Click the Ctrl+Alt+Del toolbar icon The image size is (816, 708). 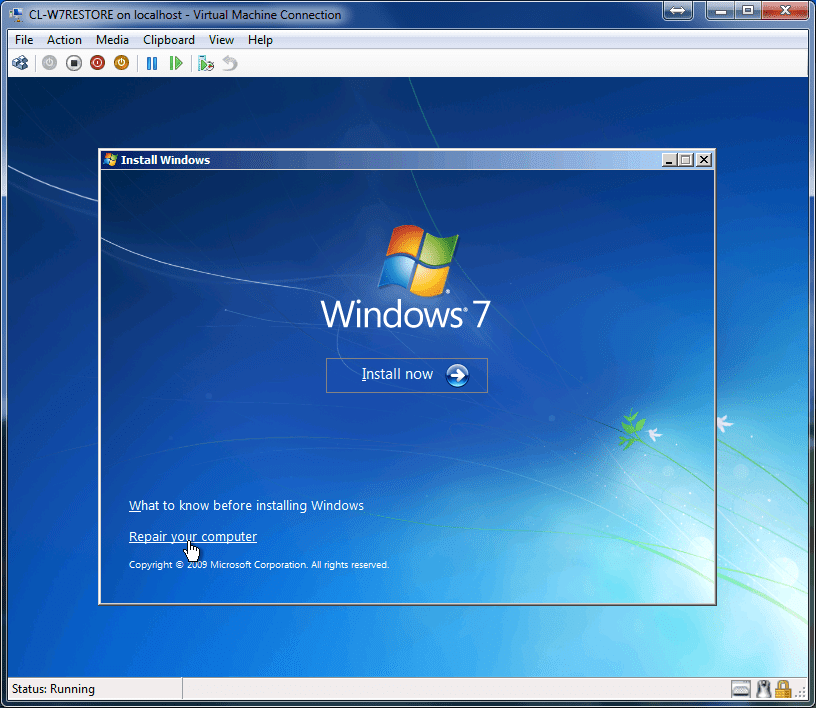pos(20,64)
